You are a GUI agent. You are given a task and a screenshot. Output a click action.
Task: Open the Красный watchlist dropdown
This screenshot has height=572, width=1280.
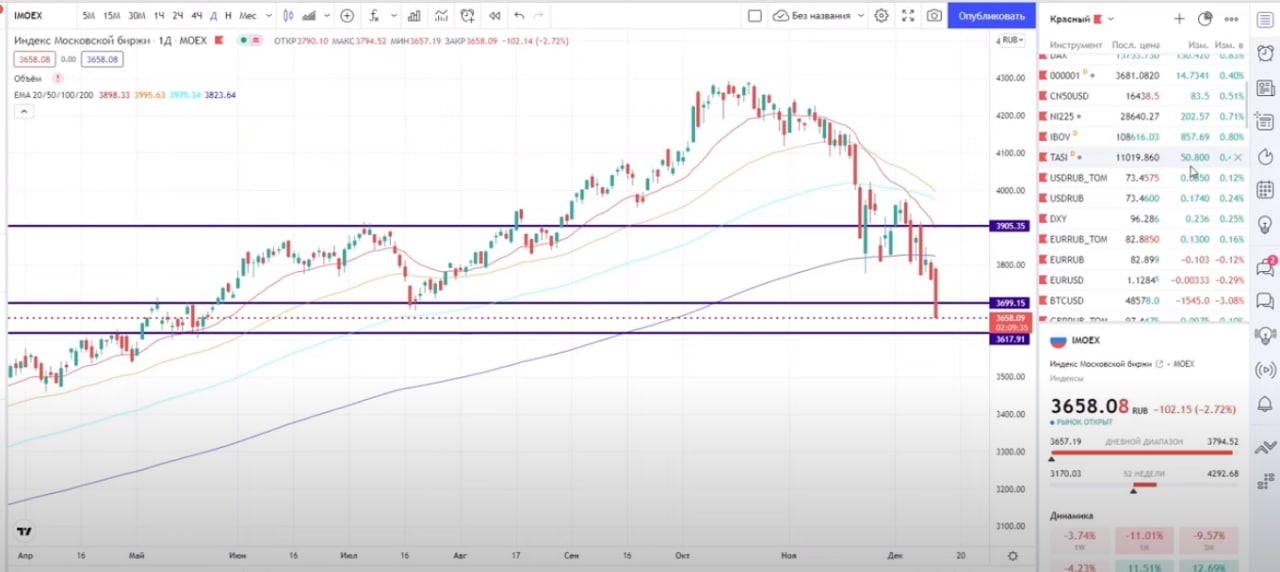pyautogui.click(x=1082, y=19)
